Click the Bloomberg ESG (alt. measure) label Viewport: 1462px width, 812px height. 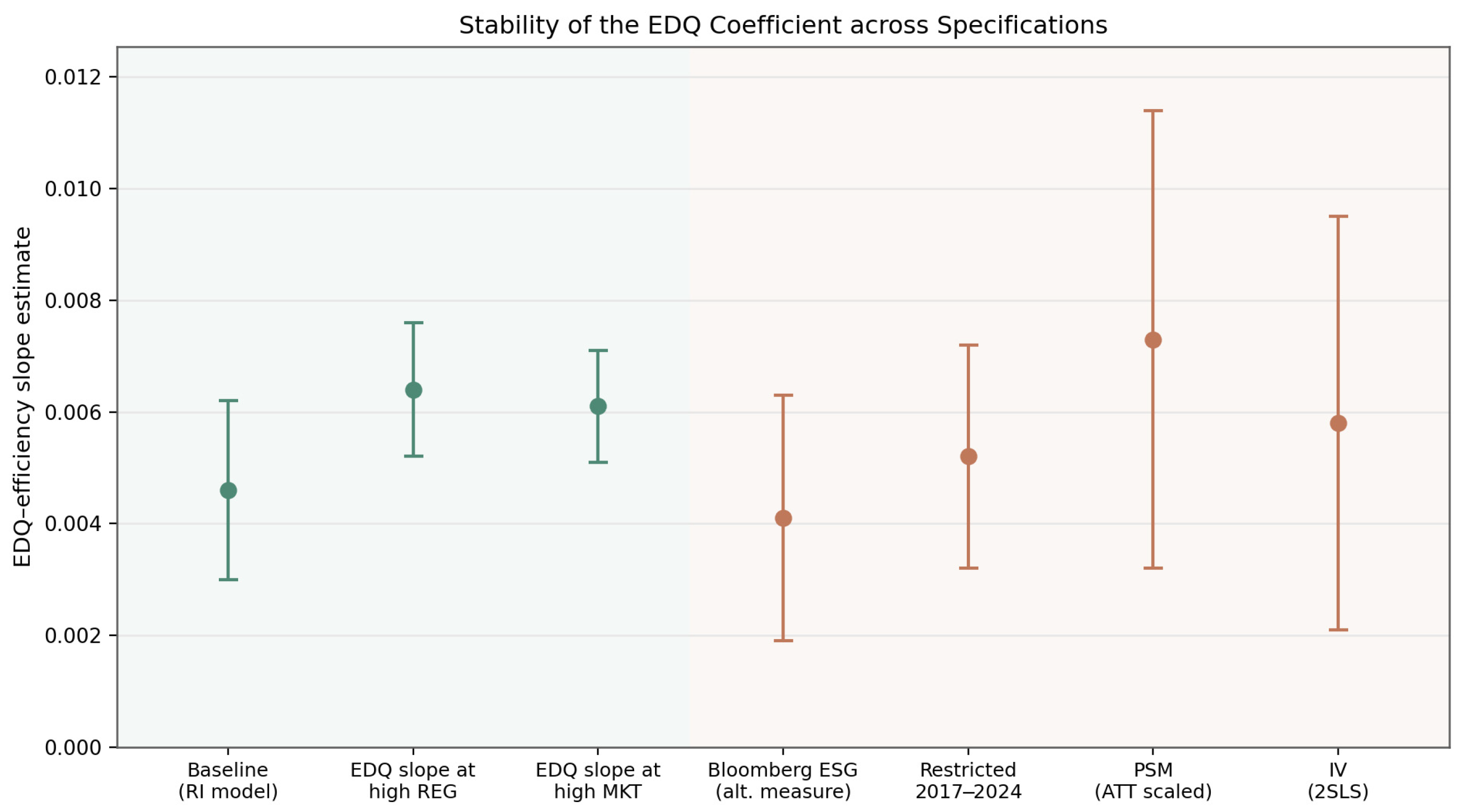click(x=783, y=780)
